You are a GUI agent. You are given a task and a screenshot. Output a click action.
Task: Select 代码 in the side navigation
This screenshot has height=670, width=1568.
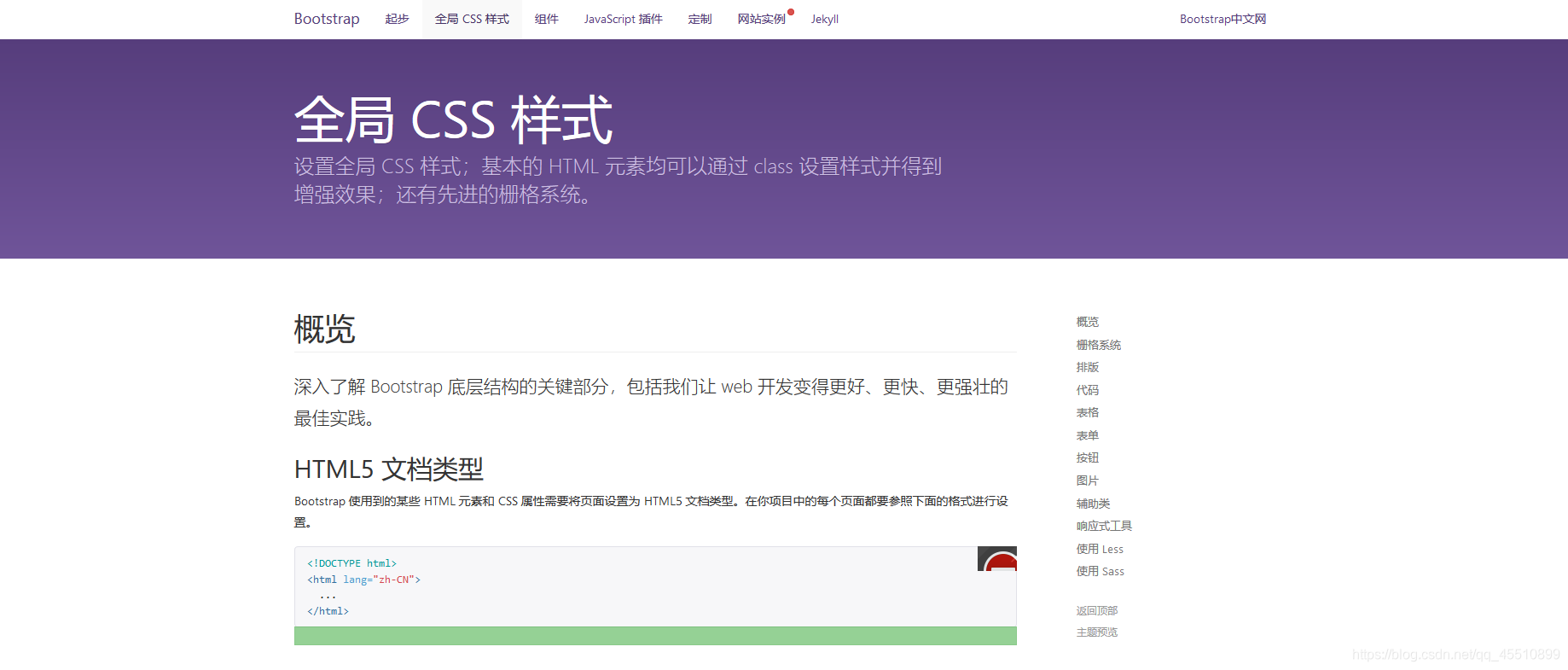(1087, 390)
